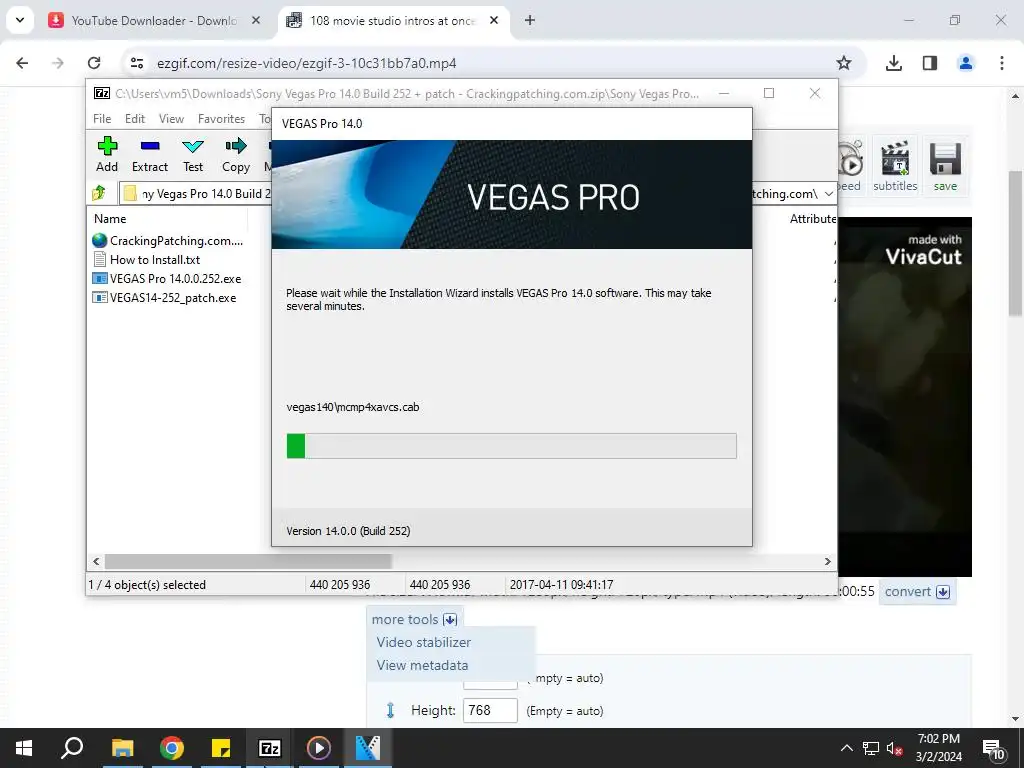Click the VEGAS installer taskbar icon
The width and height of the screenshot is (1024, 768).
[368, 748]
